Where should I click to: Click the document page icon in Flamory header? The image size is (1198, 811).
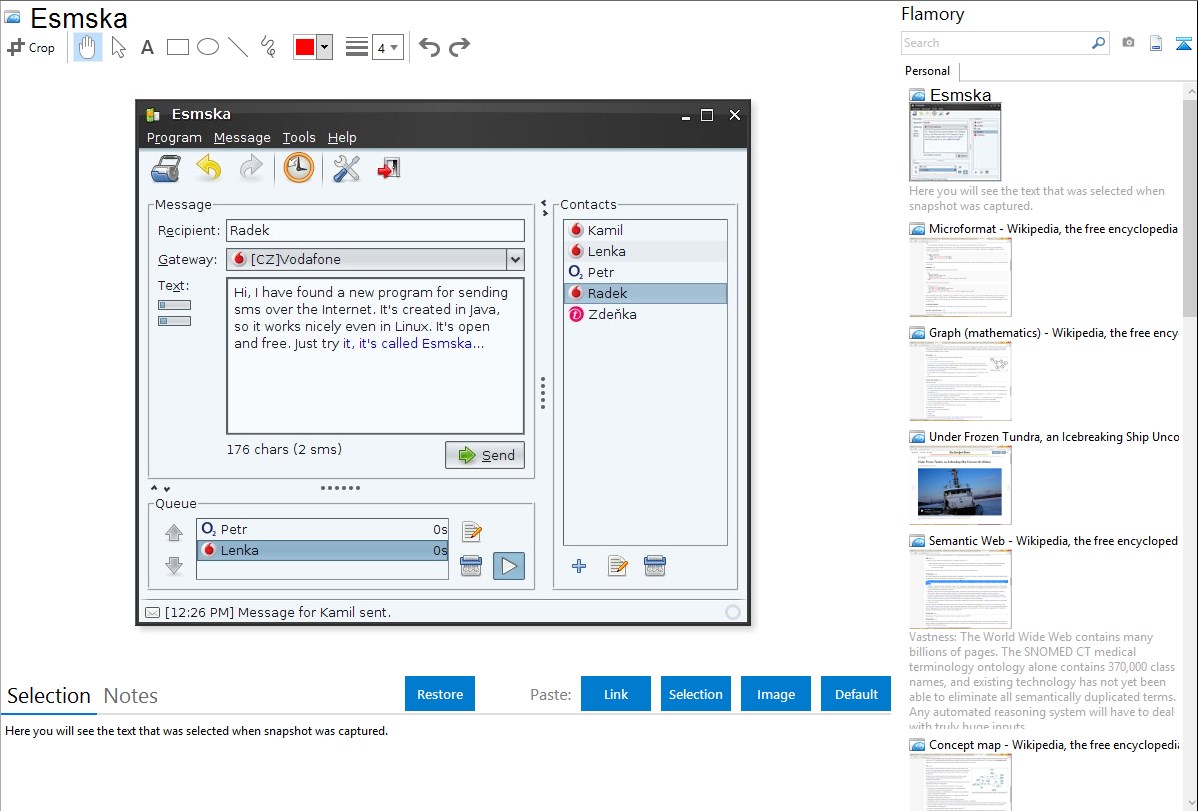(x=1156, y=43)
